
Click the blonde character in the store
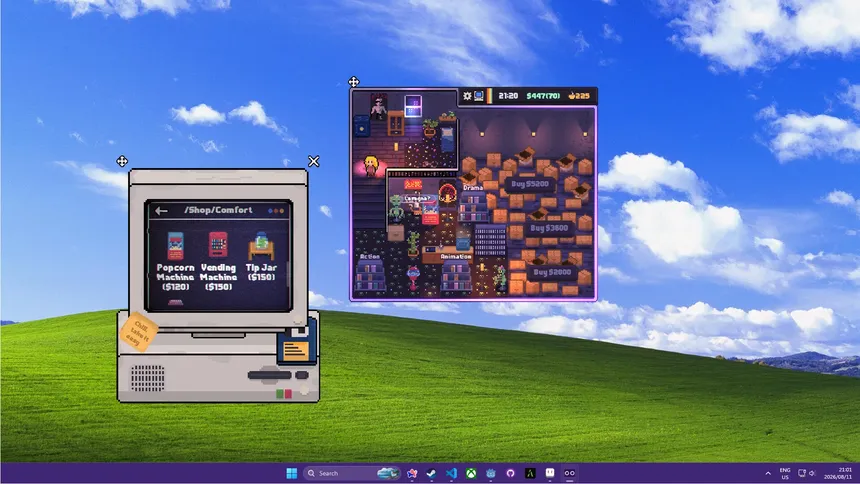coord(371,166)
